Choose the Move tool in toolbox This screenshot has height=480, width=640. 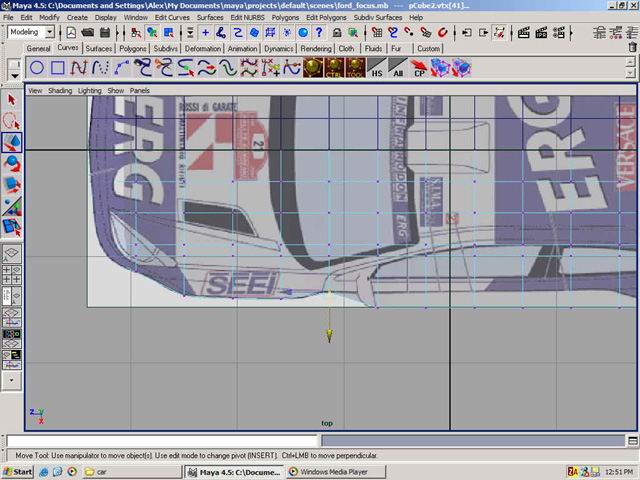click(x=12, y=143)
